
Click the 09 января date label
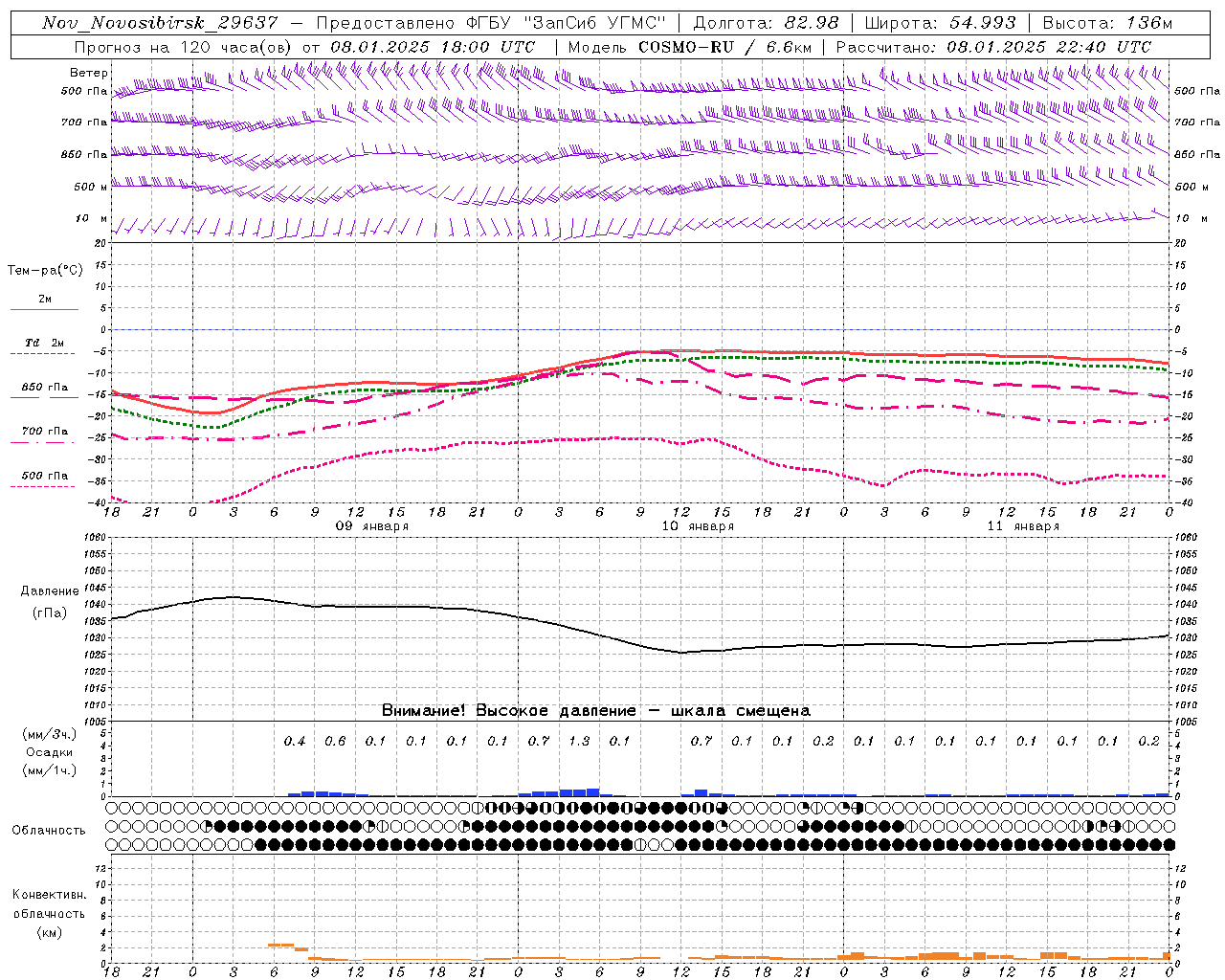coord(371,526)
